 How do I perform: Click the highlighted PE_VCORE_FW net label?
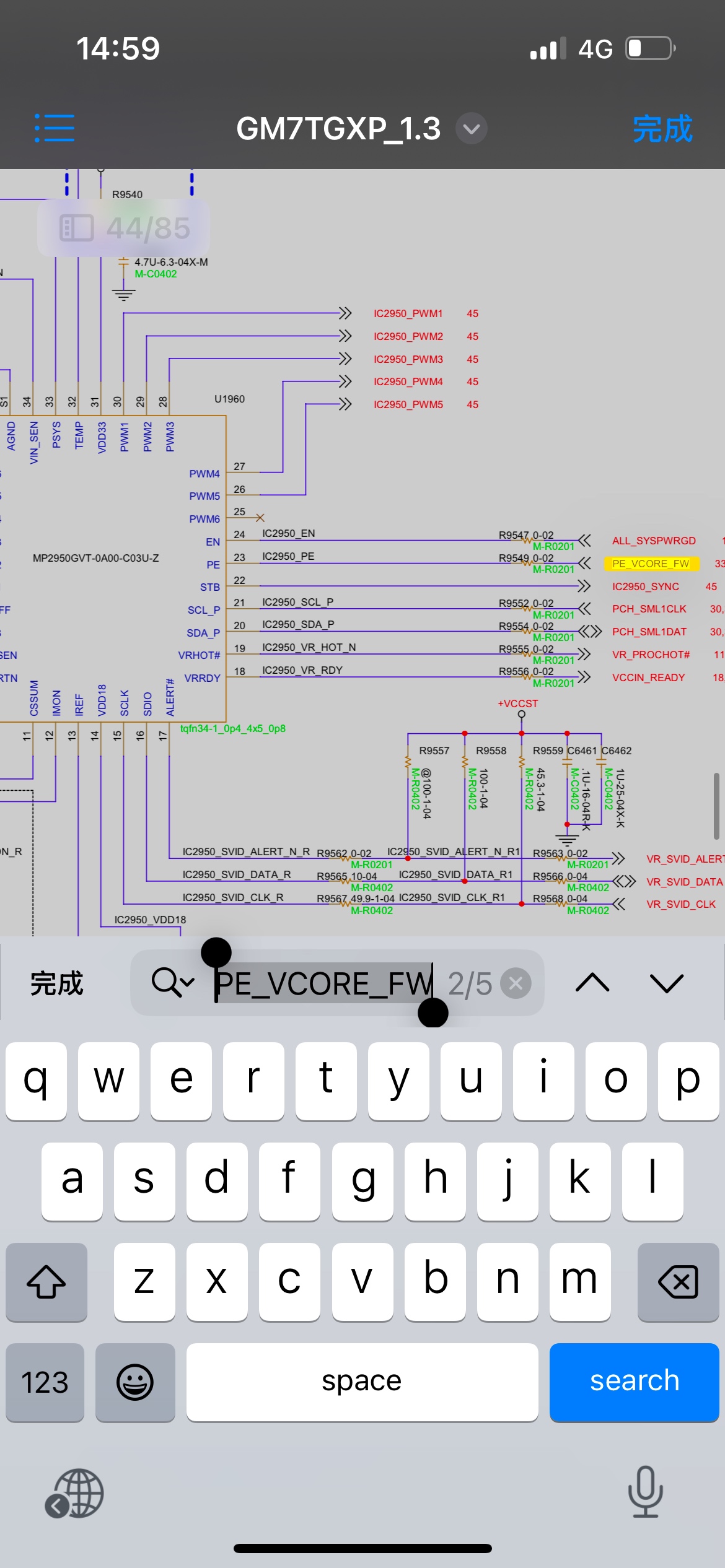click(650, 564)
